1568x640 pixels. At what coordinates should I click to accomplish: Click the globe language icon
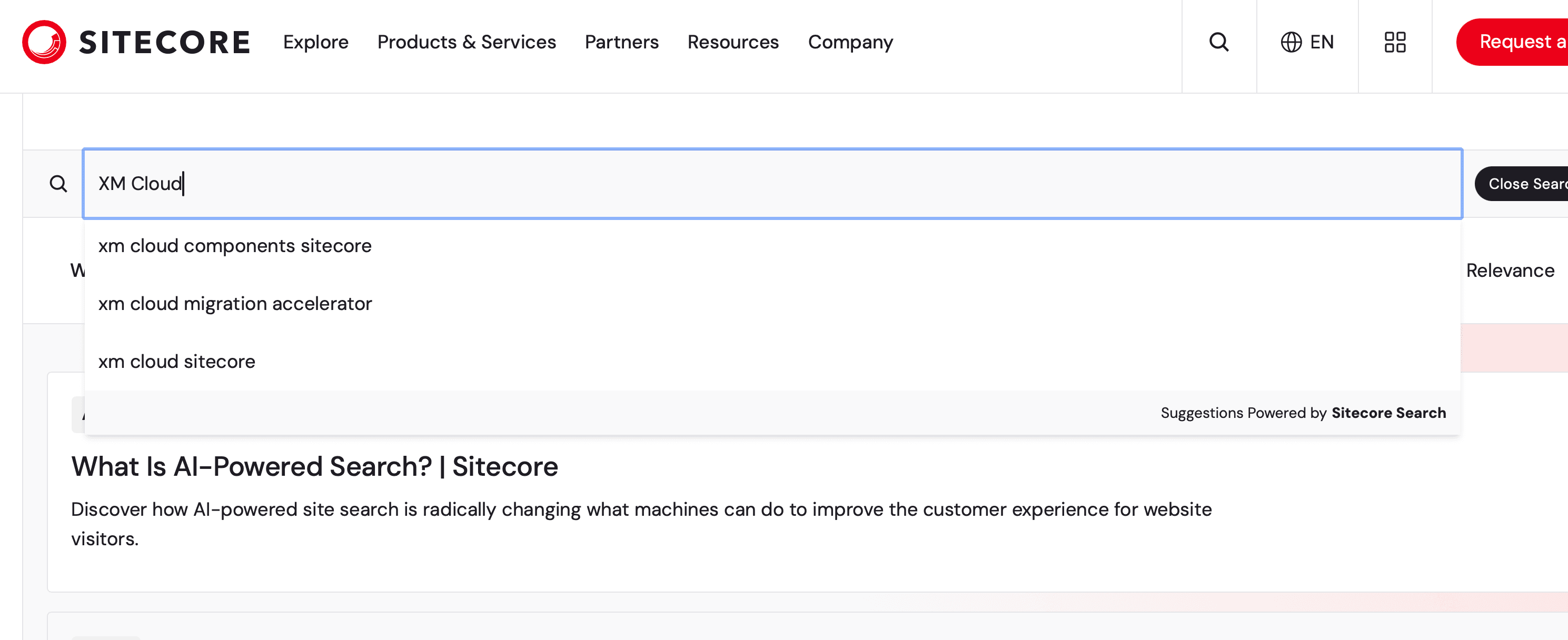pyautogui.click(x=1291, y=42)
